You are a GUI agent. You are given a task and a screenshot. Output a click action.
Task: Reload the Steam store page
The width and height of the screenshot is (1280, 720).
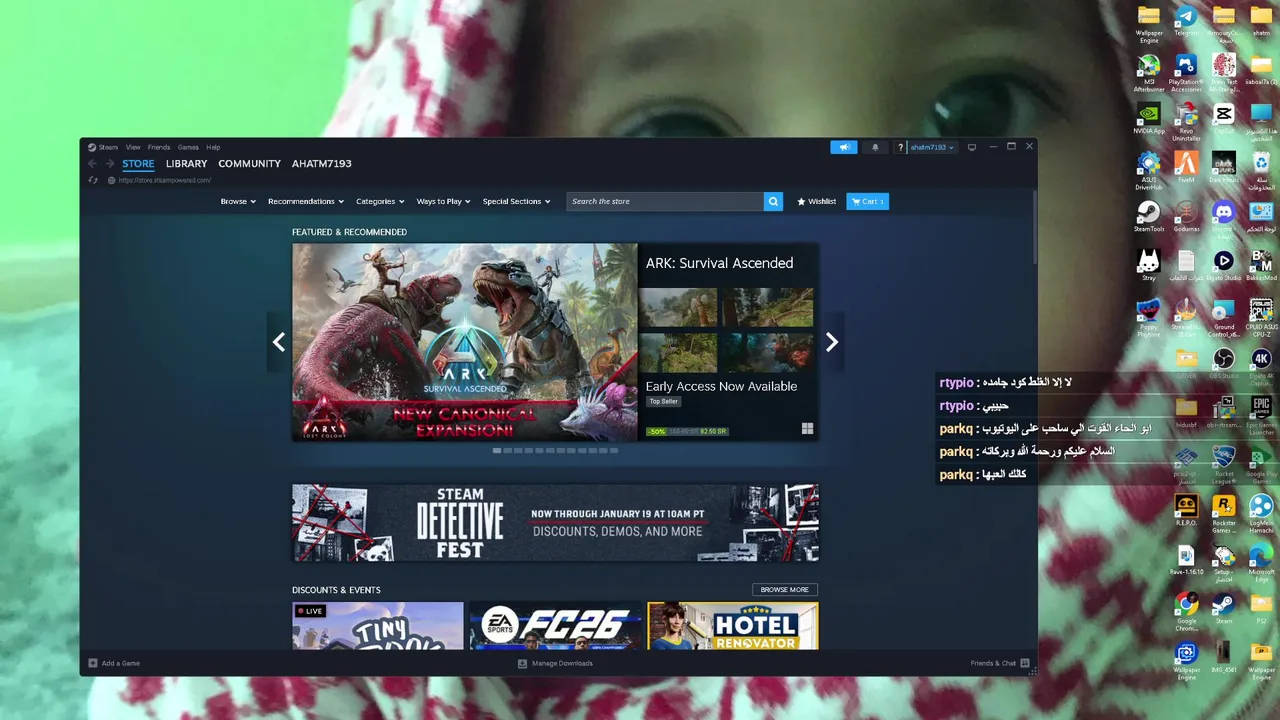(x=93, y=180)
